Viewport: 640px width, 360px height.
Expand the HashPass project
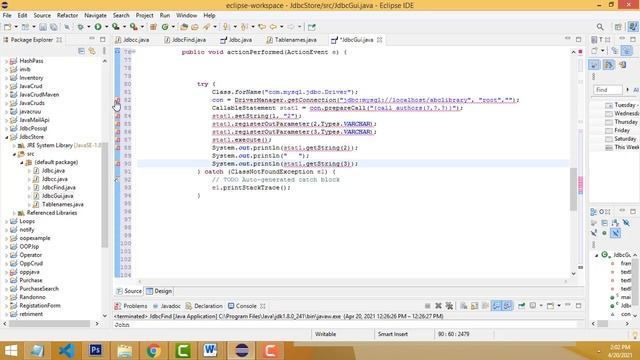[6, 61]
